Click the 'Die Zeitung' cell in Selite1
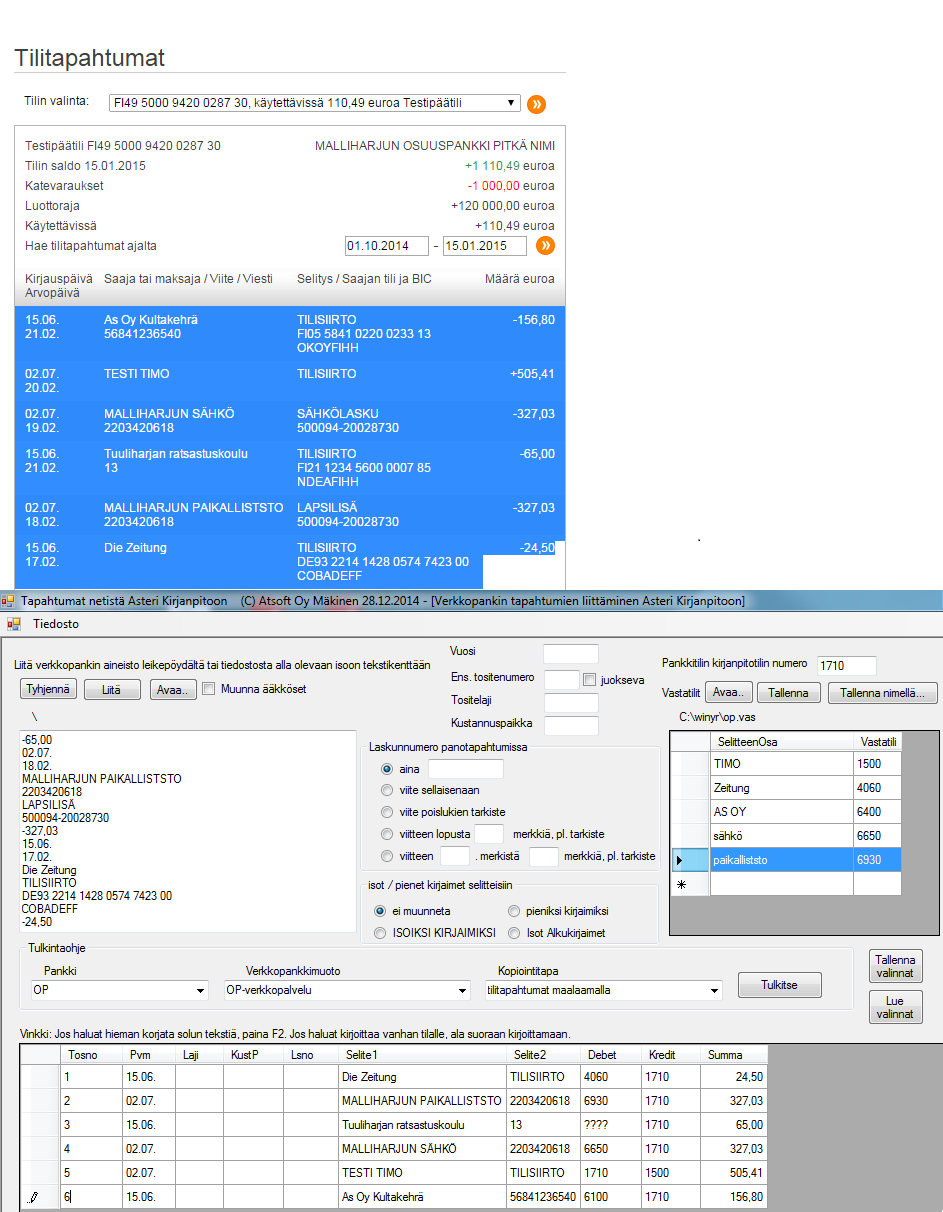 pos(423,1077)
